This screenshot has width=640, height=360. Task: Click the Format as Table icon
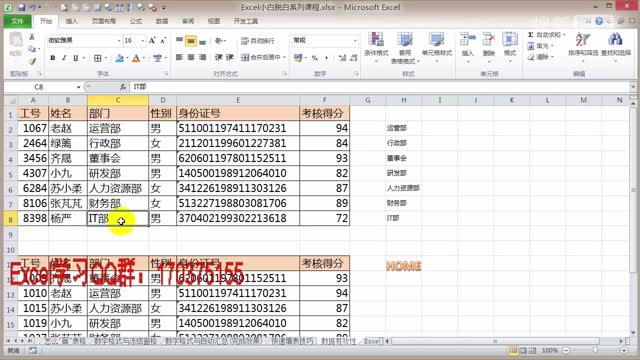[x=405, y=40]
